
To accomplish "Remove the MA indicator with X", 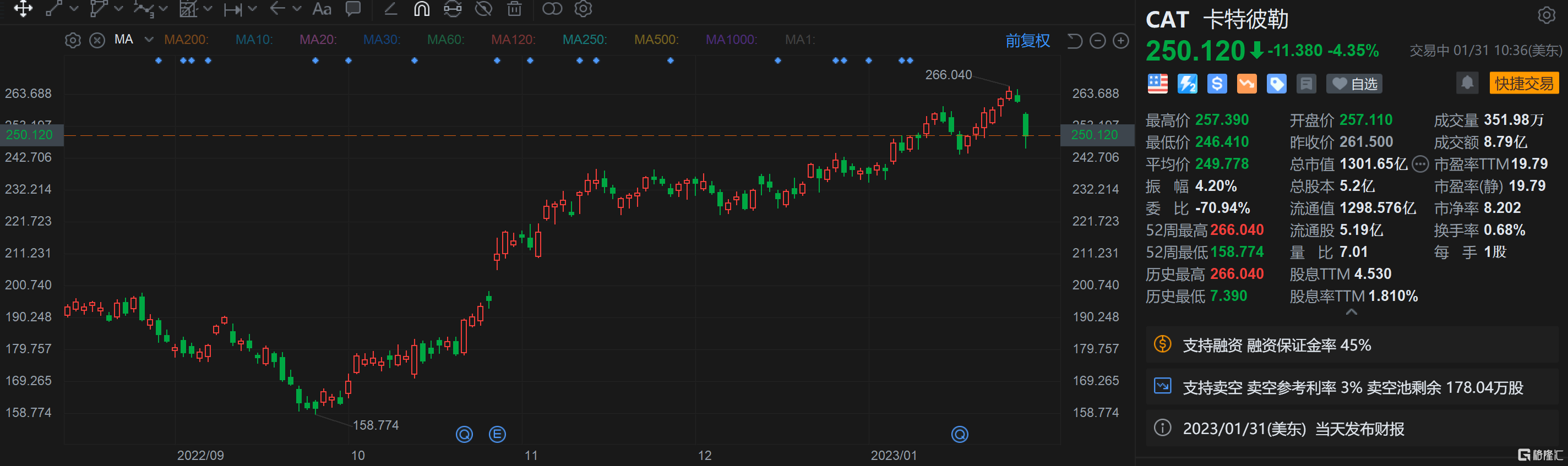I will 97,40.
